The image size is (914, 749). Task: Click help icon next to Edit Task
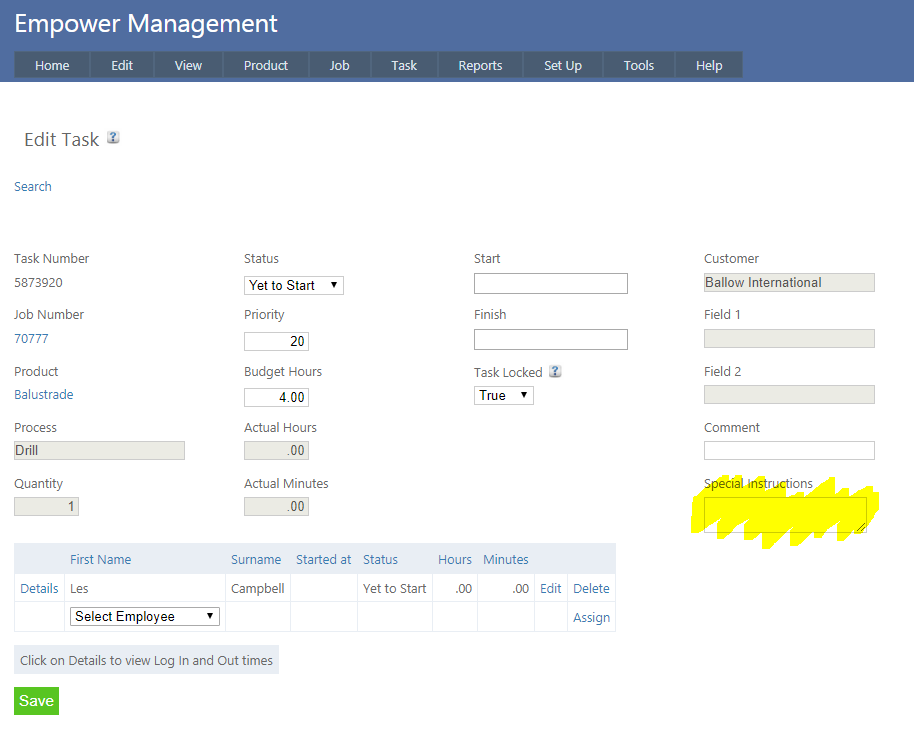(113, 138)
